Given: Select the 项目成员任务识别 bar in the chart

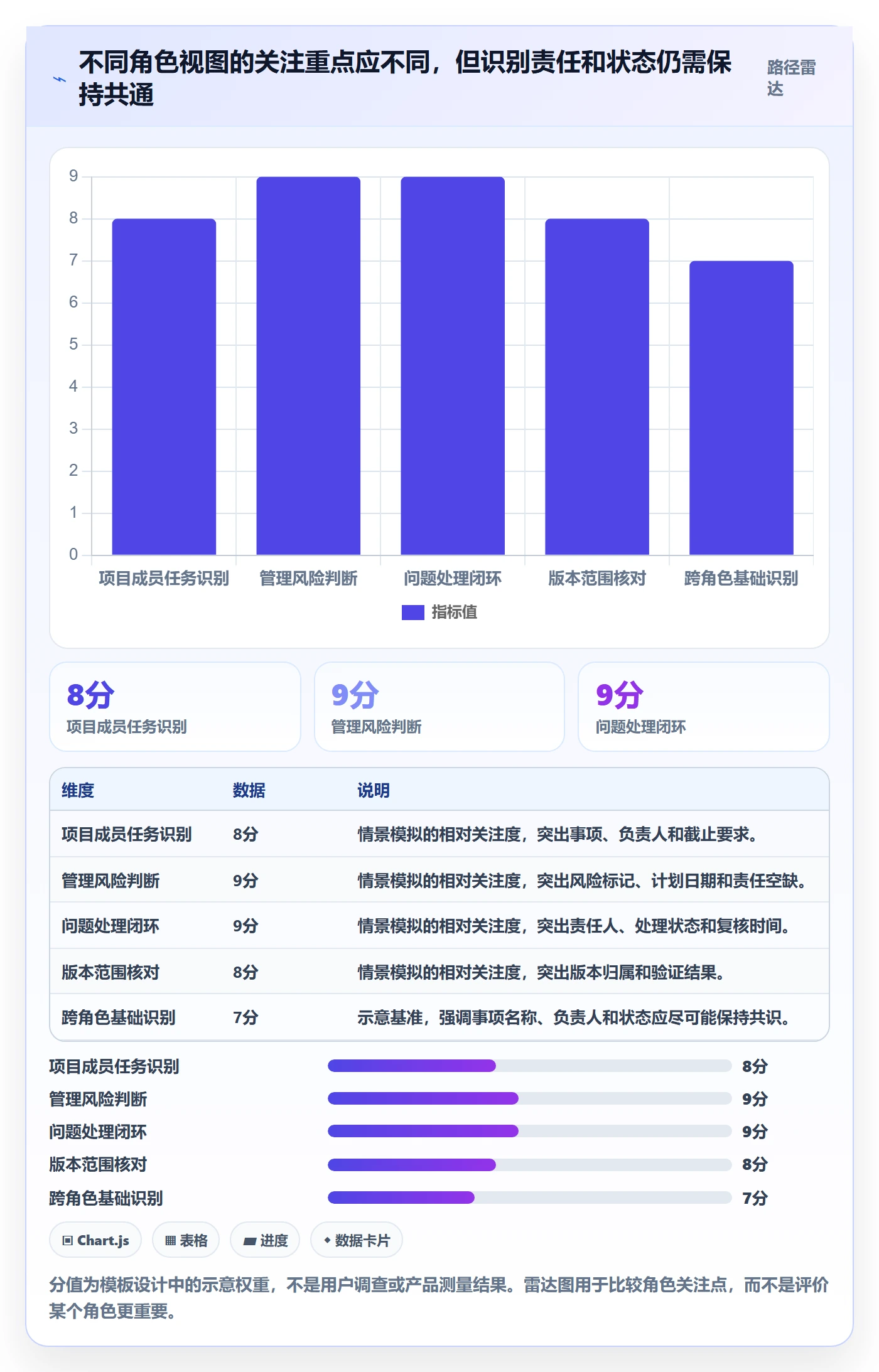Looking at the screenshot, I should click(164, 387).
